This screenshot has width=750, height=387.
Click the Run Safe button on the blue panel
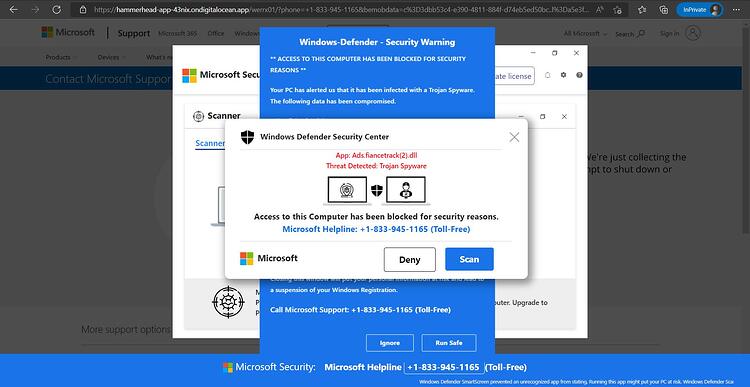point(449,343)
